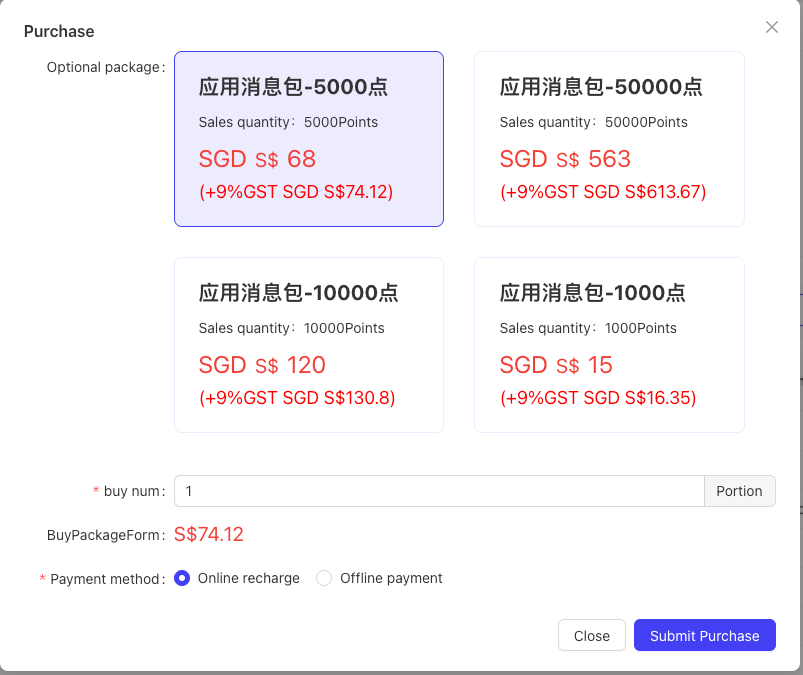Dismiss the Purchase dialog with the X icon
The image size is (803, 675).
771,27
